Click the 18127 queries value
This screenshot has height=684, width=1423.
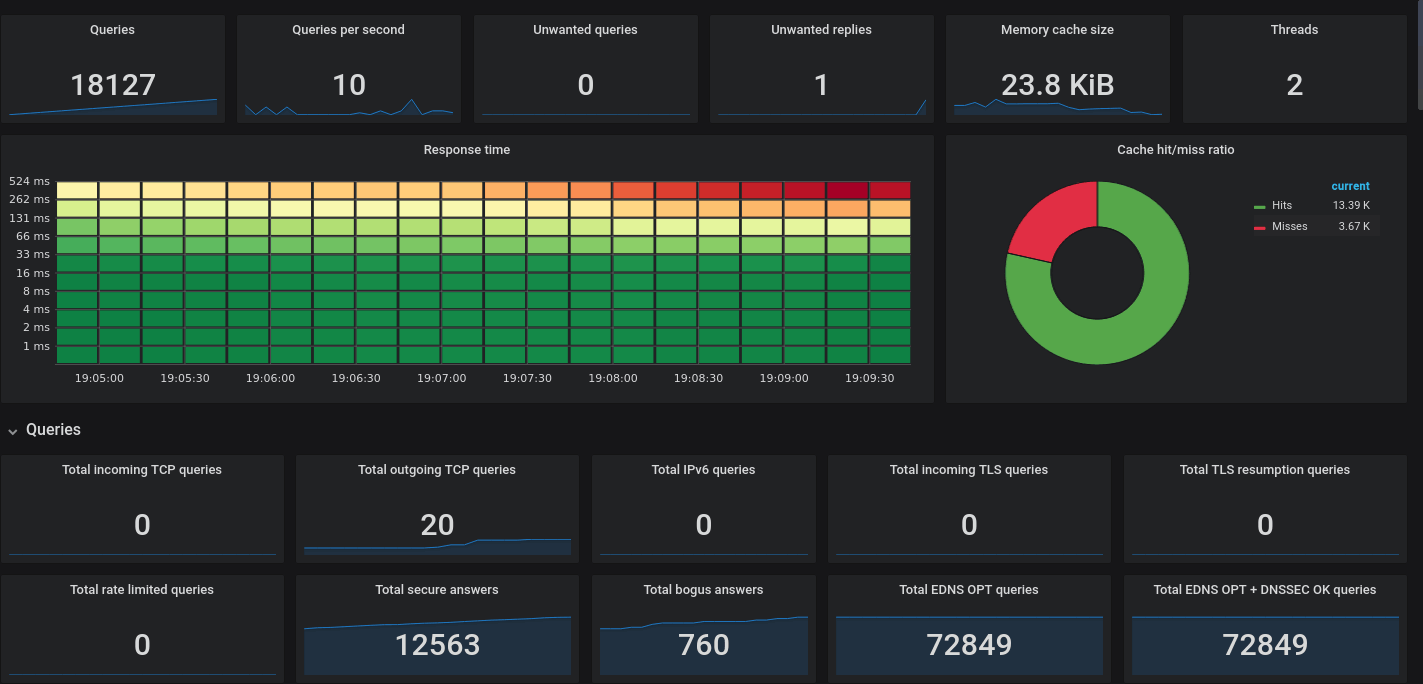coord(113,85)
